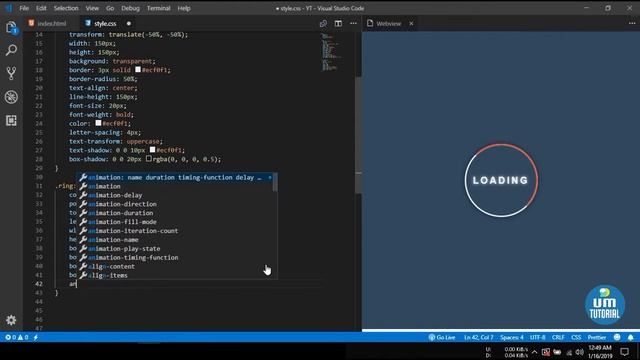The image size is (640, 360).
Task: Click the feedback smiley in status bar
Action: pyautogui.click(x=617, y=338)
